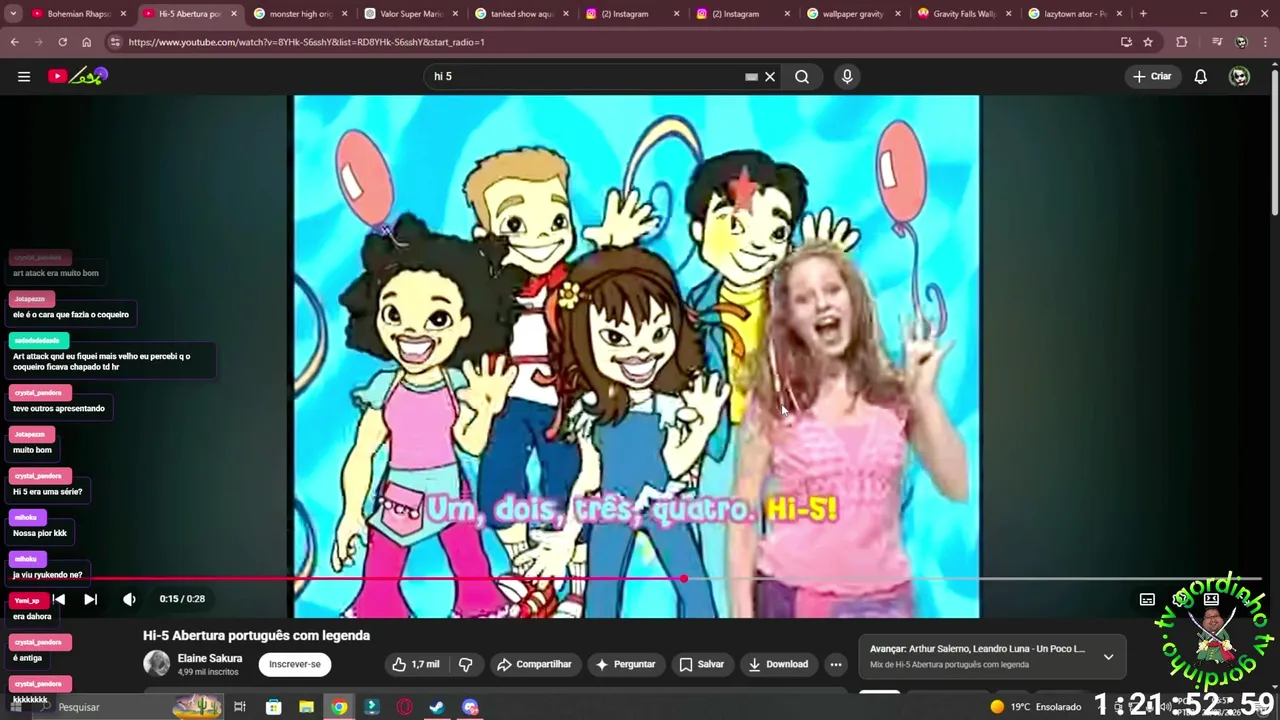Screen dimensions: 1280x720
Task: Start voice search with microphone
Action: 847,76
